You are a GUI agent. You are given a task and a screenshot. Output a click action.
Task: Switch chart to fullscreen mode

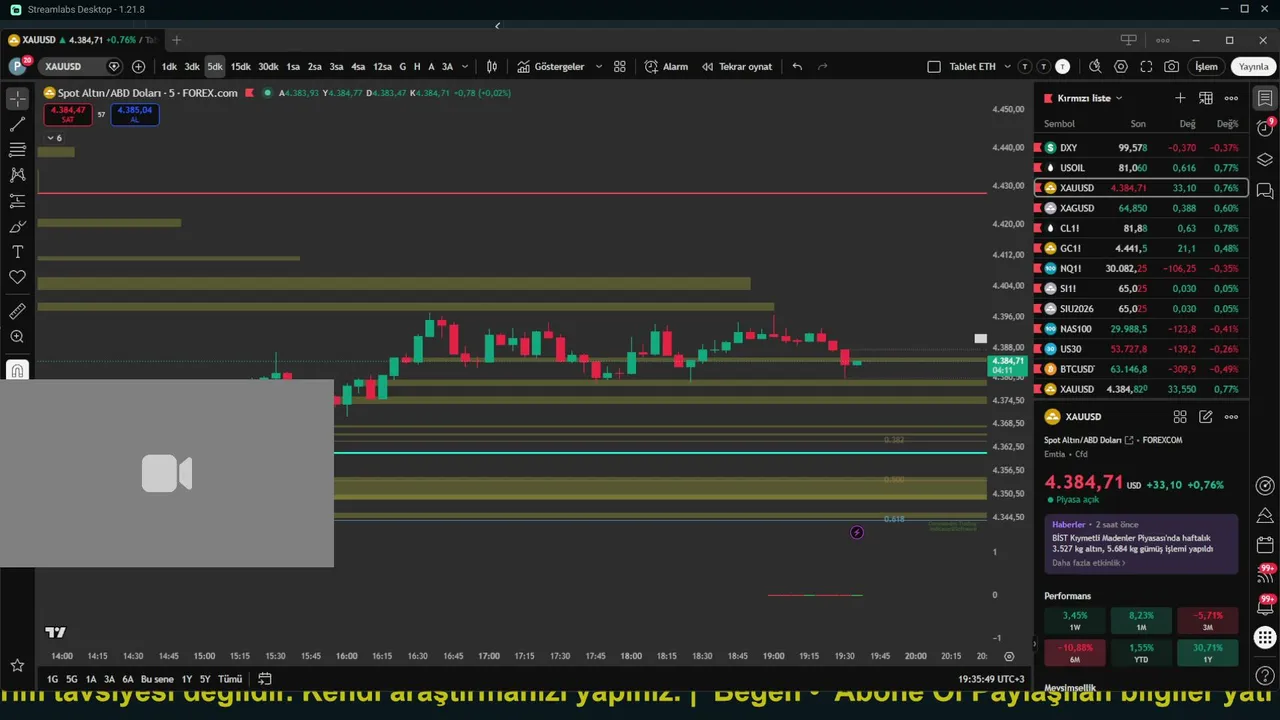pyautogui.click(x=1146, y=67)
